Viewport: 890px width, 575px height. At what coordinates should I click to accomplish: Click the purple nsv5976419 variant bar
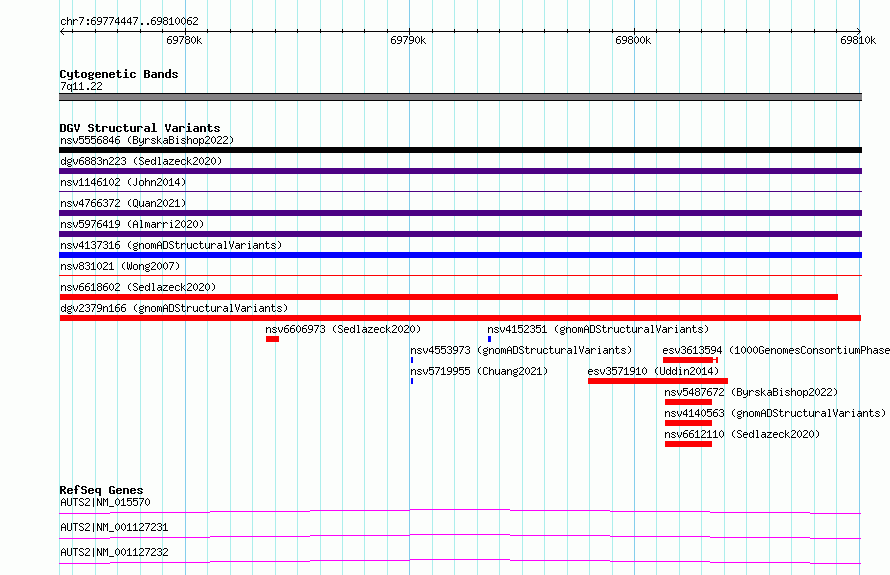(x=460, y=234)
